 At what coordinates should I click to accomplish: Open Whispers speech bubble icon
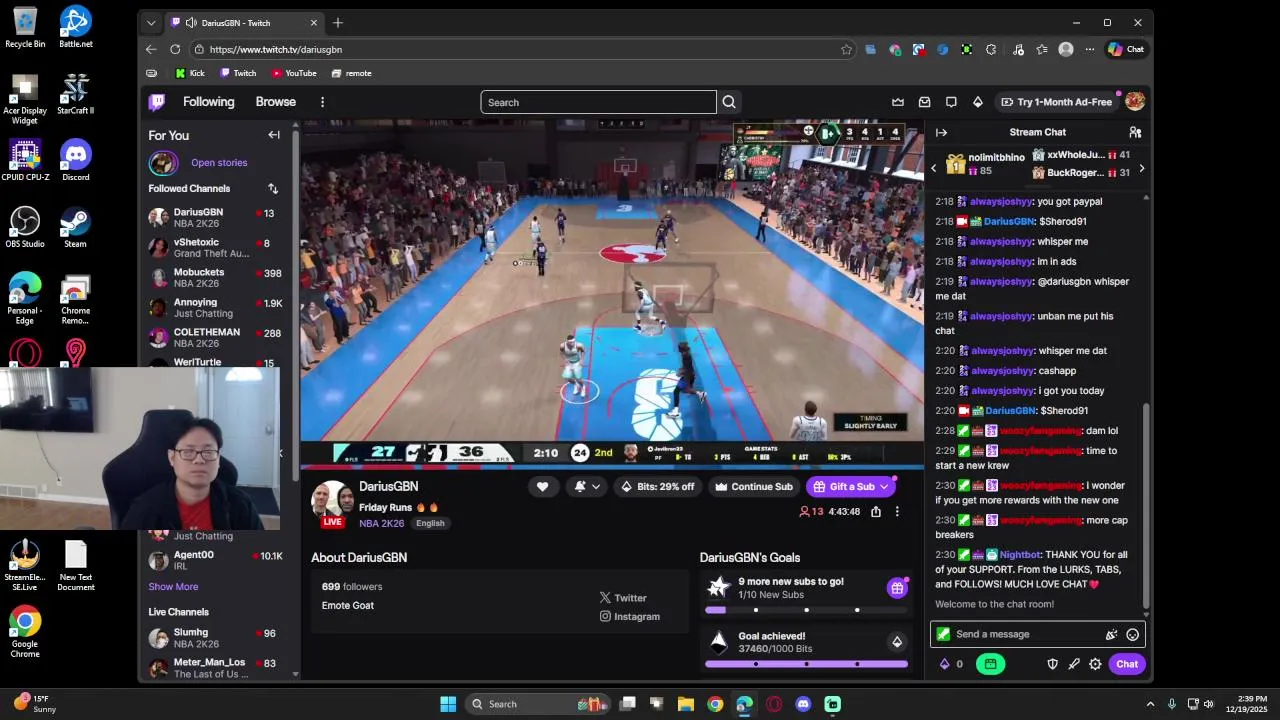(x=951, y=102)
